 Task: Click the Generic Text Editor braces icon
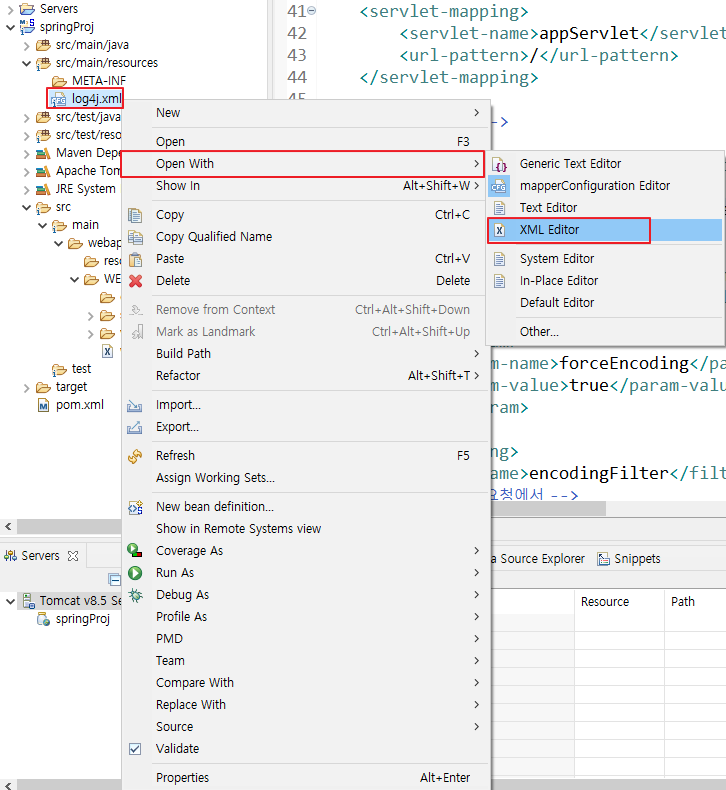[499, 164]
